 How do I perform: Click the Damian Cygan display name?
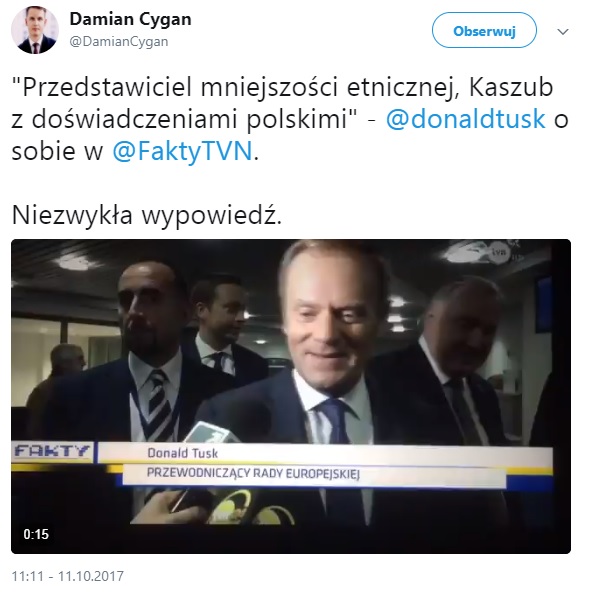click(130, 19)
